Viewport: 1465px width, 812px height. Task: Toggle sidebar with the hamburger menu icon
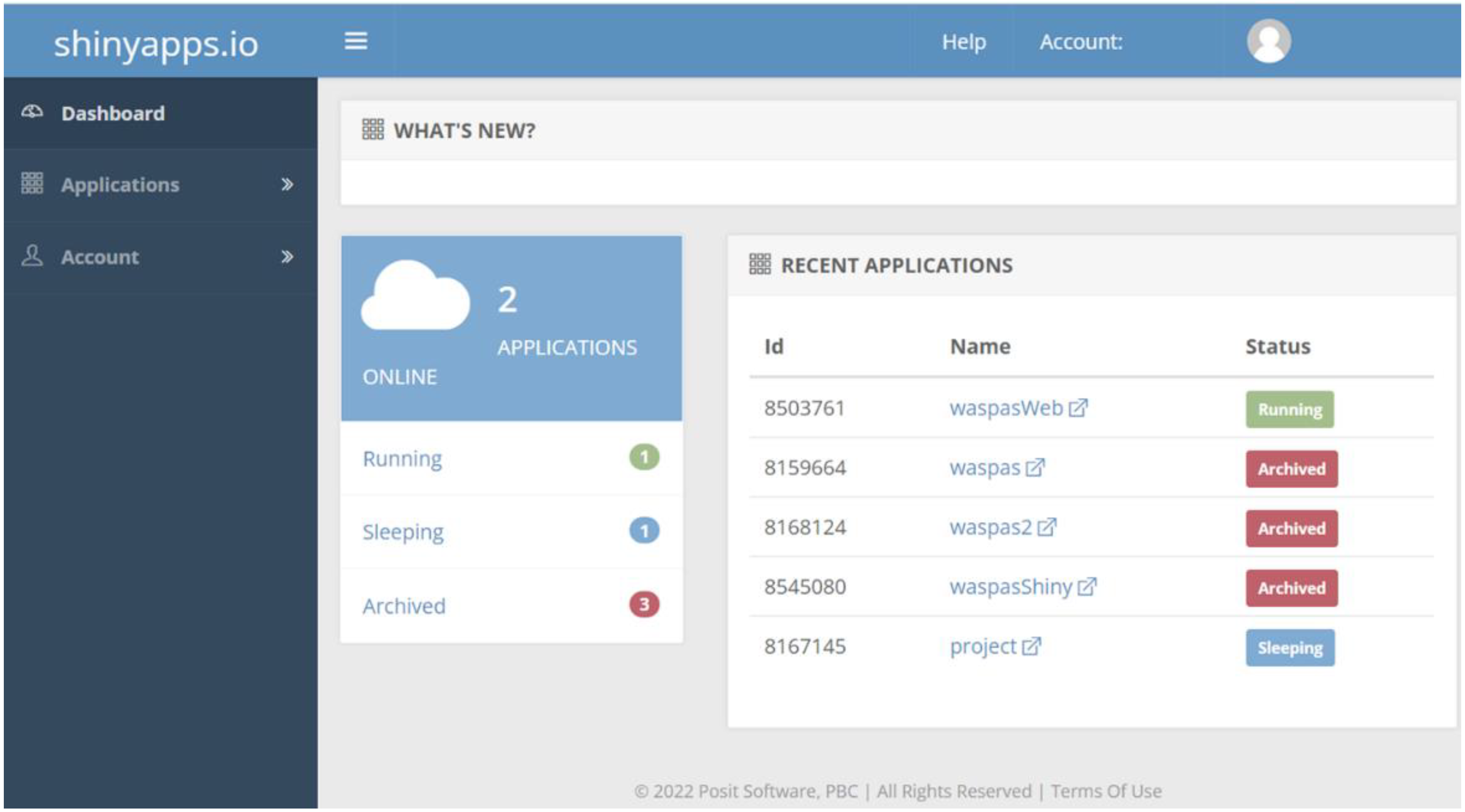356,41
